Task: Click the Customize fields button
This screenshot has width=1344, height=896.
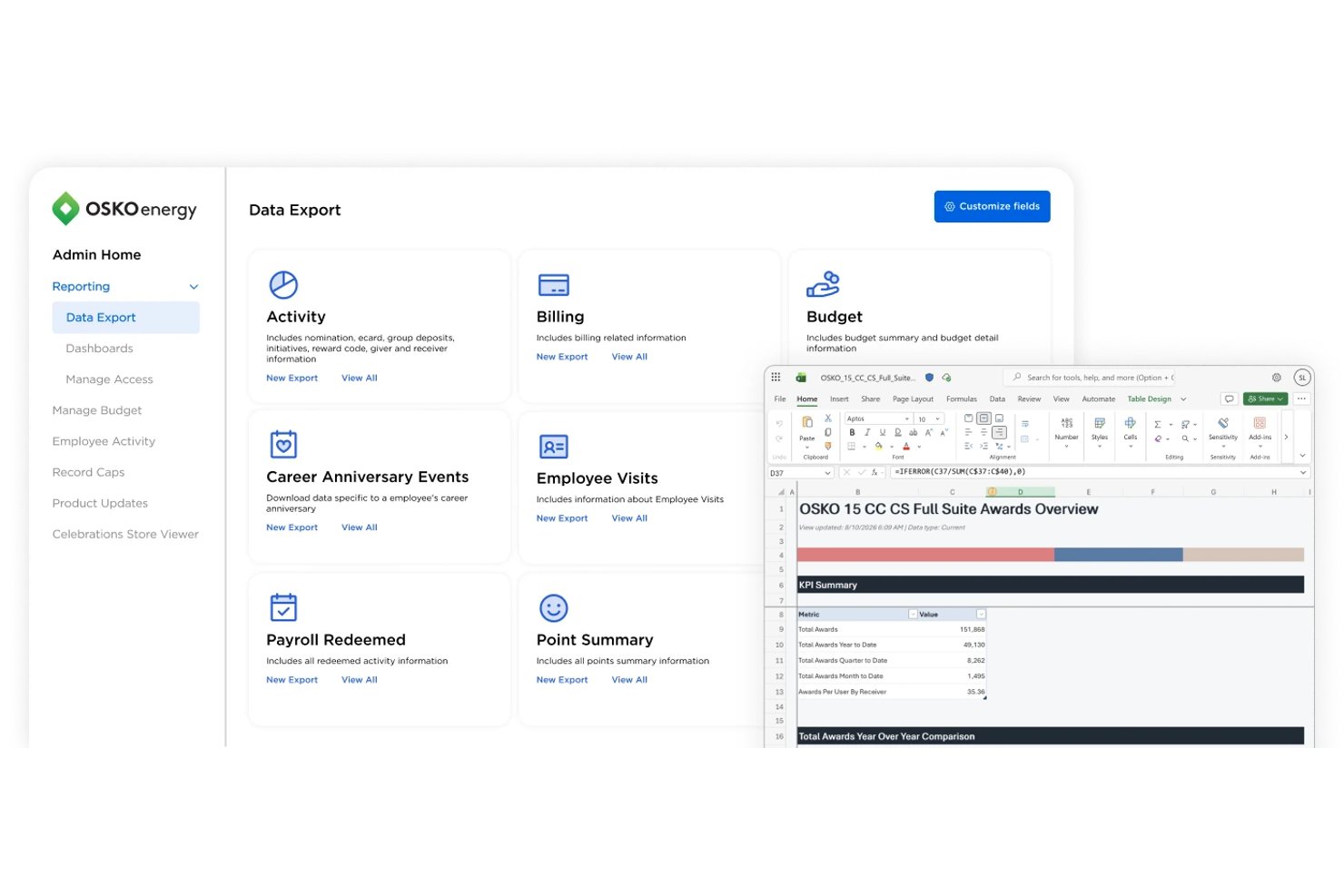Action: [992, 206]
